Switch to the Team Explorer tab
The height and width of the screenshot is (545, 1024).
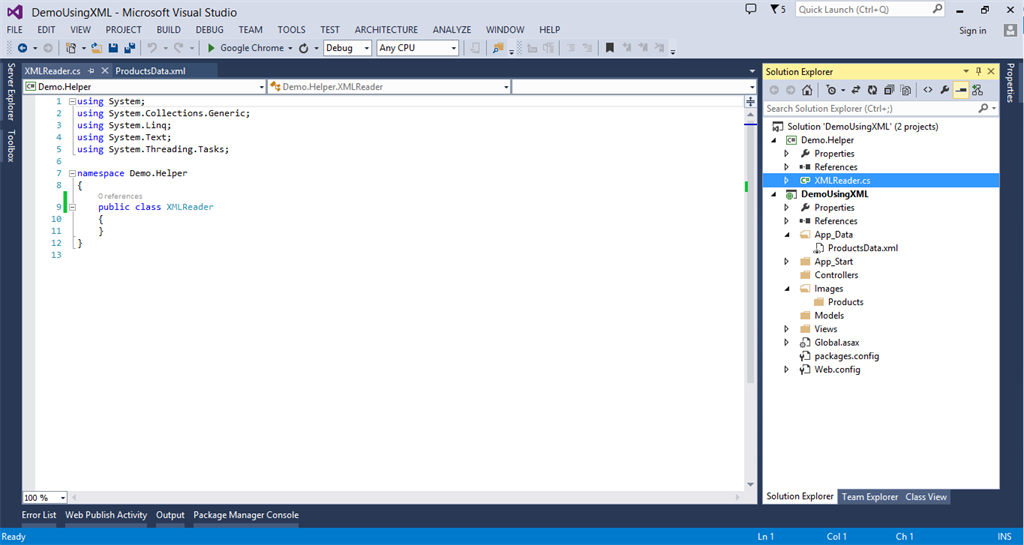point(869,497)
